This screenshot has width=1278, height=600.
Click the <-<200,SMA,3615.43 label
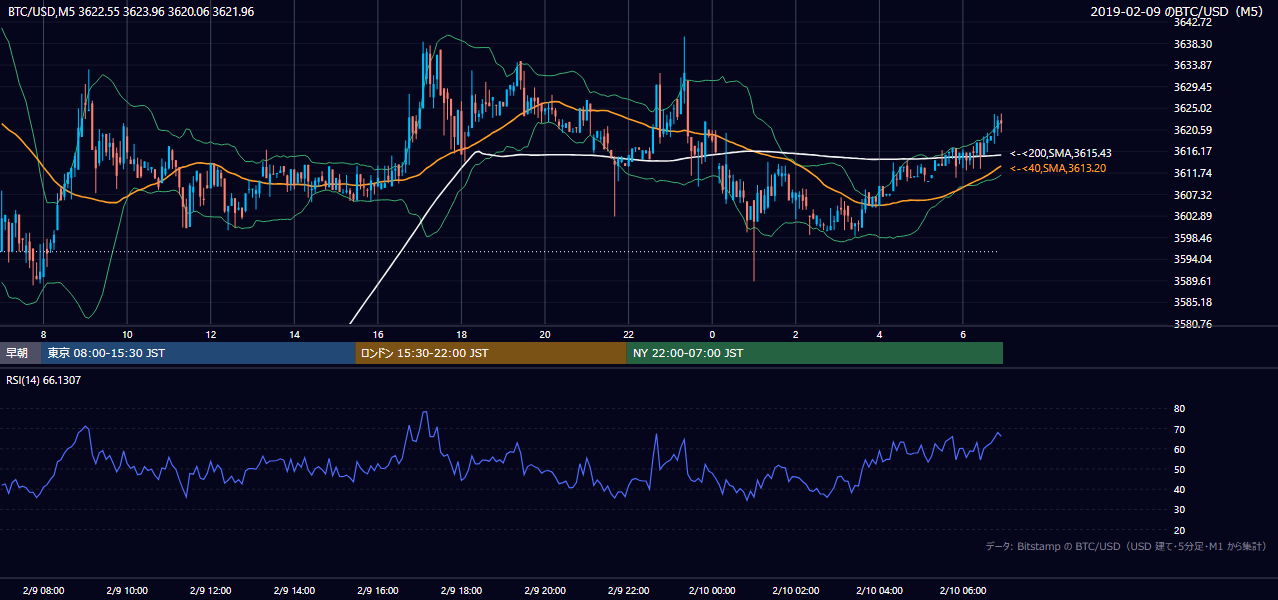(x=1061, y=153)
